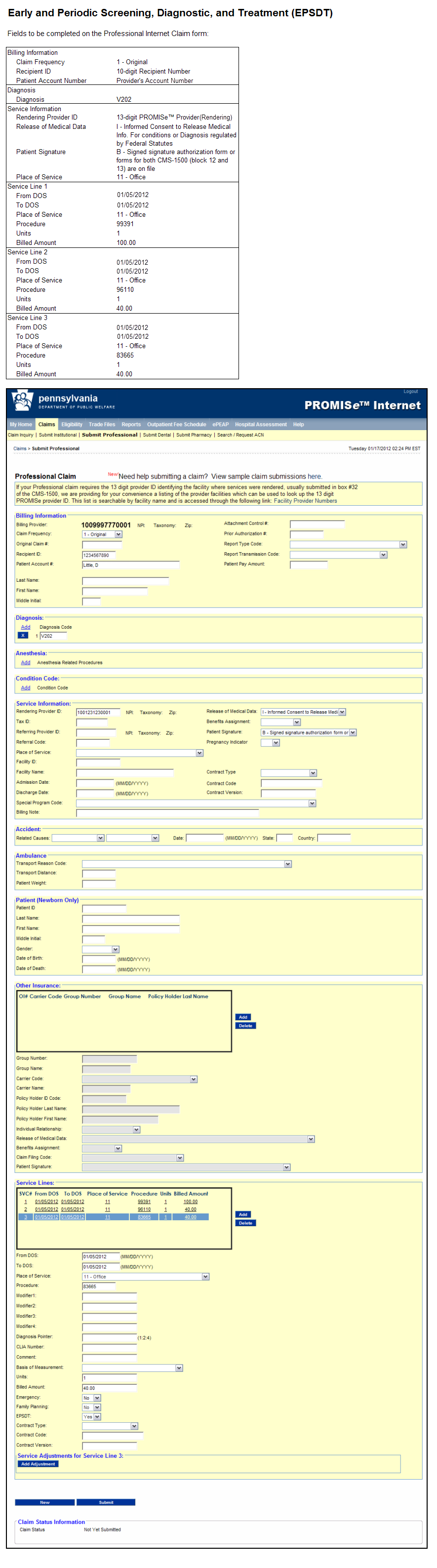The width and height of the screenshot is (437, 1568).
Task: Open the Facility Provider Numbers link
Action: pyautogui.click(x=305, y=501)
